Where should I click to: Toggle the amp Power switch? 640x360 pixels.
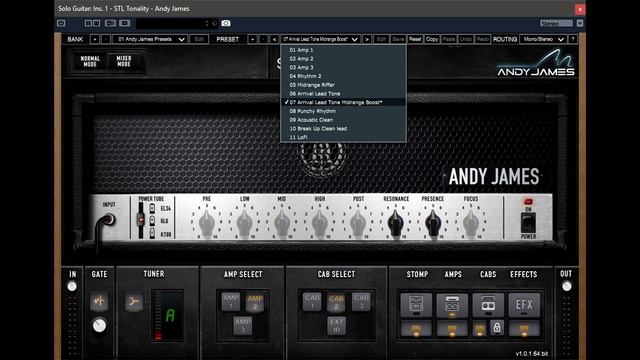528,222
